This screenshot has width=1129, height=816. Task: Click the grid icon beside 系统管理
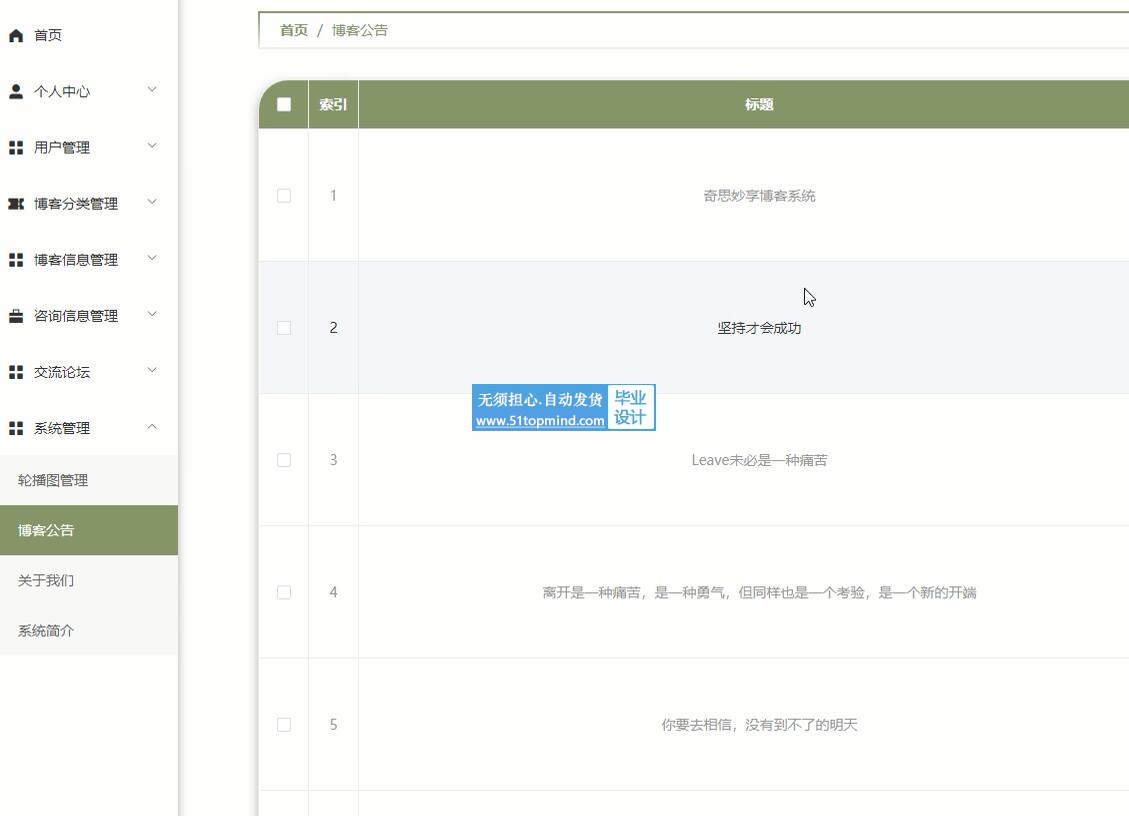click(x=16, y=428)
